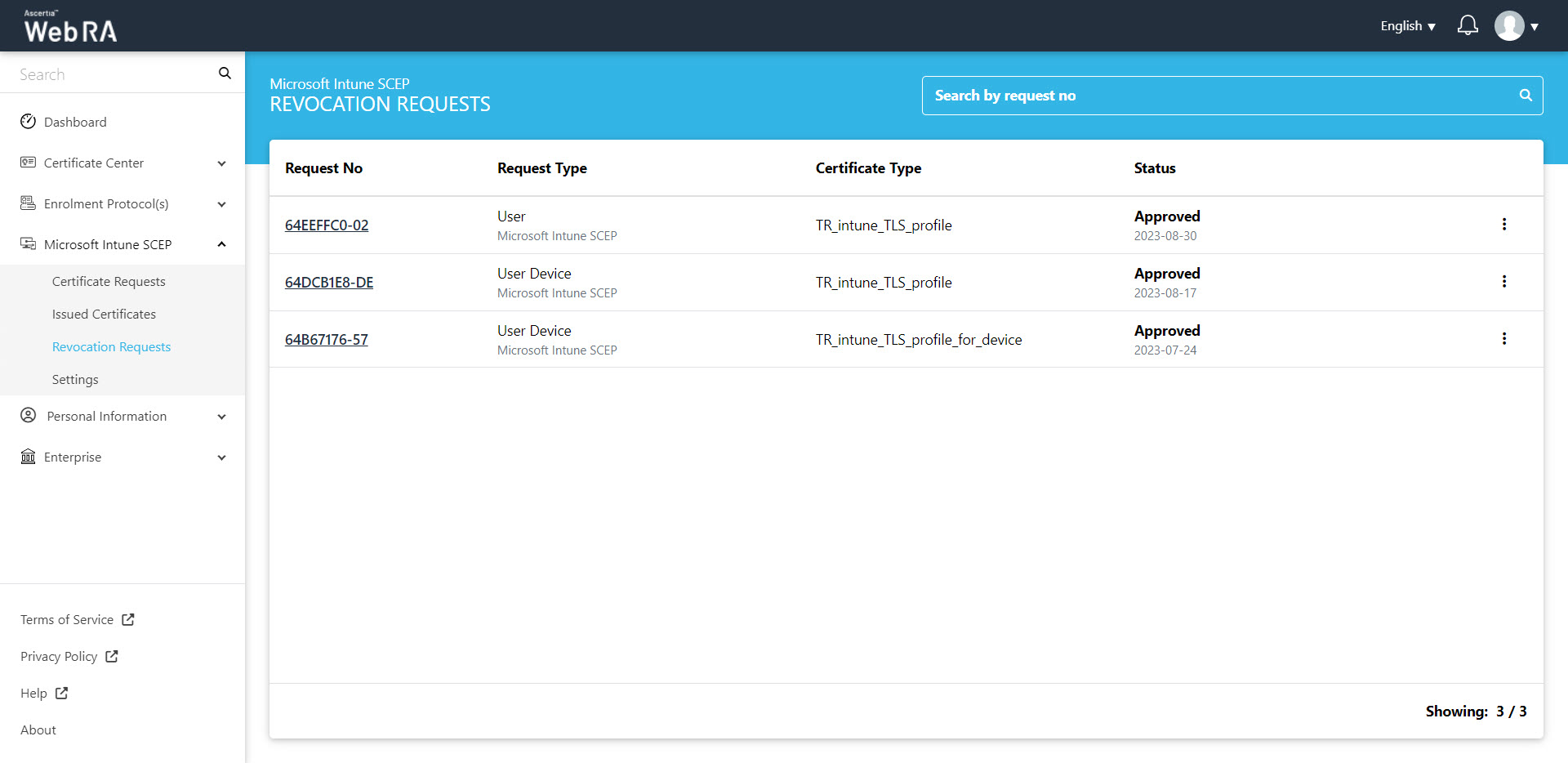
Task: Open actions menu for request 64B67176-57
Action: pyautogui.click(x=1503, y=339)
